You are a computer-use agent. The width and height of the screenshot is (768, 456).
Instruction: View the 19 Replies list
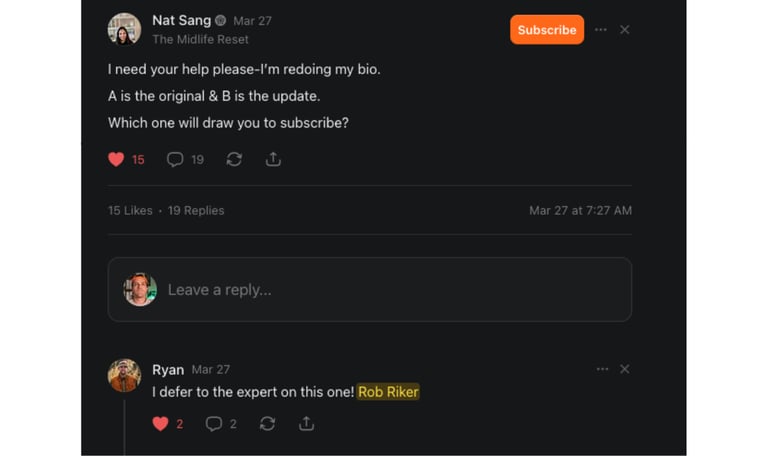pos(196,211)
